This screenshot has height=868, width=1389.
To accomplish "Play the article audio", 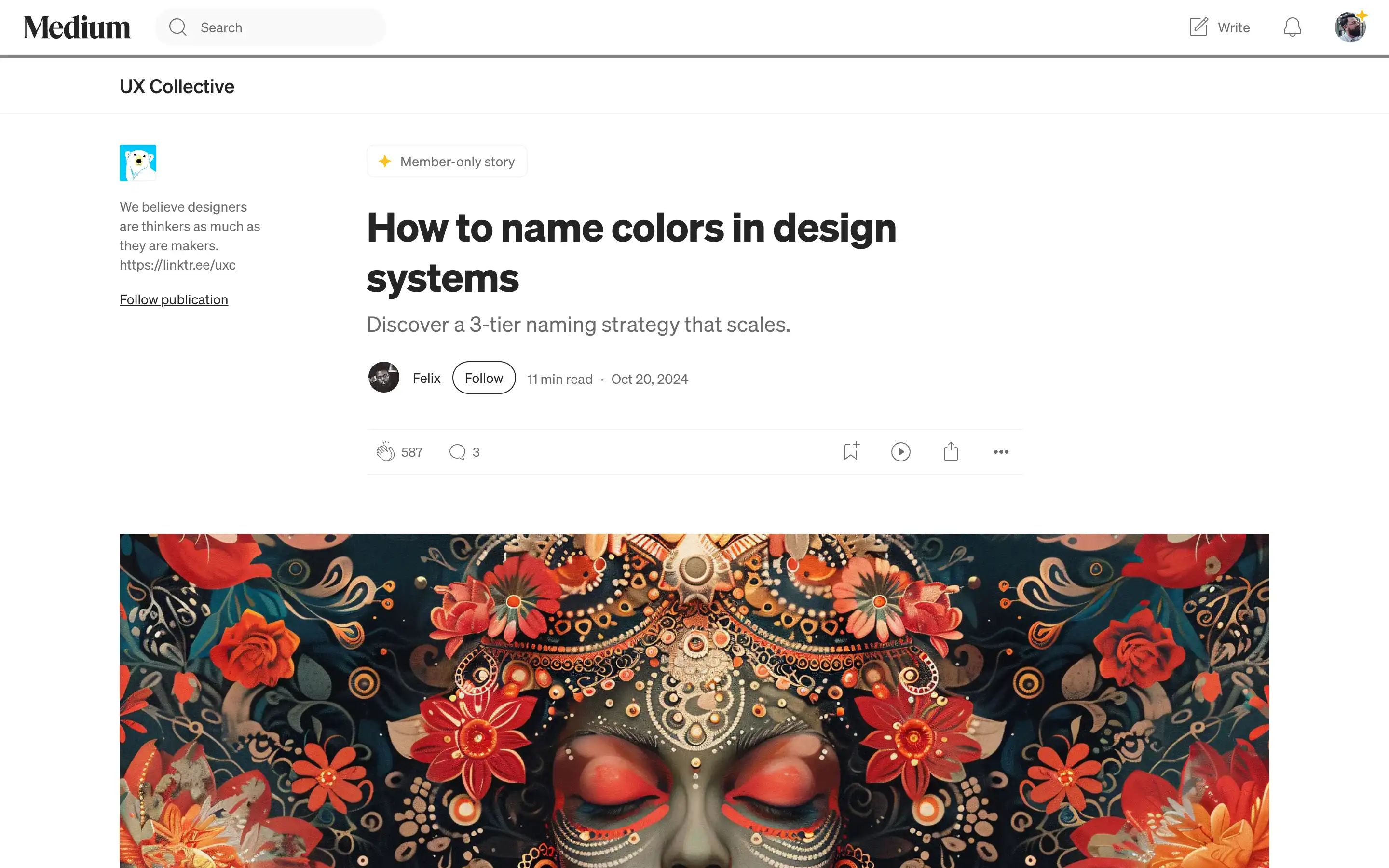I will 900,452.
